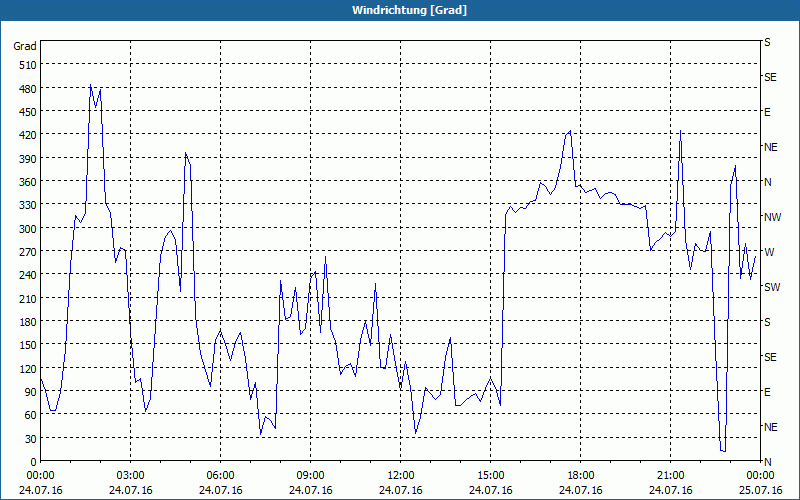
Task: Click the 03:00 time axis label
Action: pos(130,476)
